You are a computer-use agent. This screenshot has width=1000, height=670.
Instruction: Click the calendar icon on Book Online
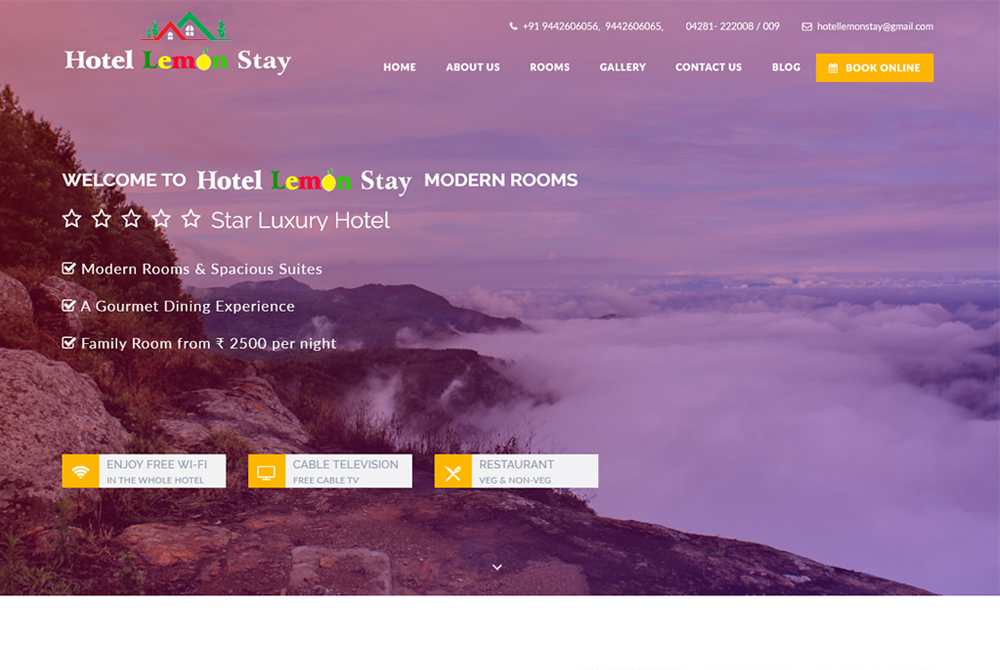tap(833, 68)
